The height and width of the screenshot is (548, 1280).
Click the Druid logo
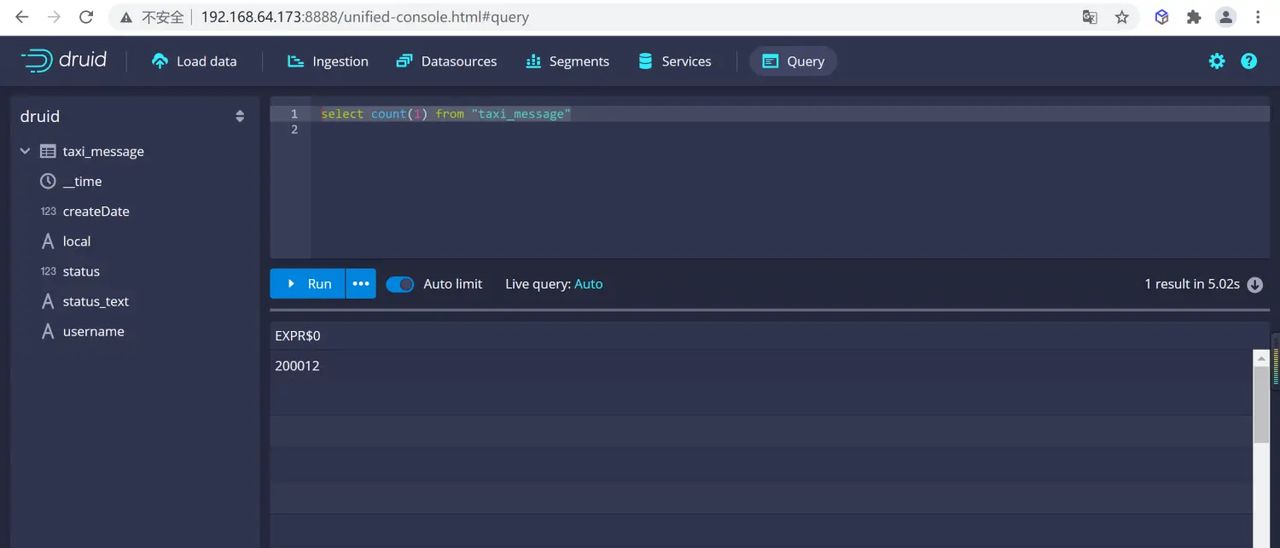point(63,60)
